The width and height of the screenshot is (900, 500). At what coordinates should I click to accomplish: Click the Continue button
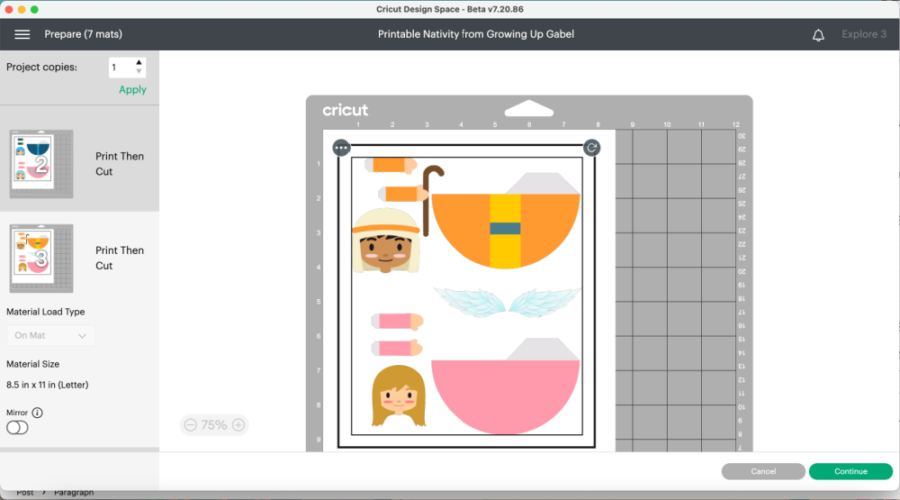click(850, 471)
